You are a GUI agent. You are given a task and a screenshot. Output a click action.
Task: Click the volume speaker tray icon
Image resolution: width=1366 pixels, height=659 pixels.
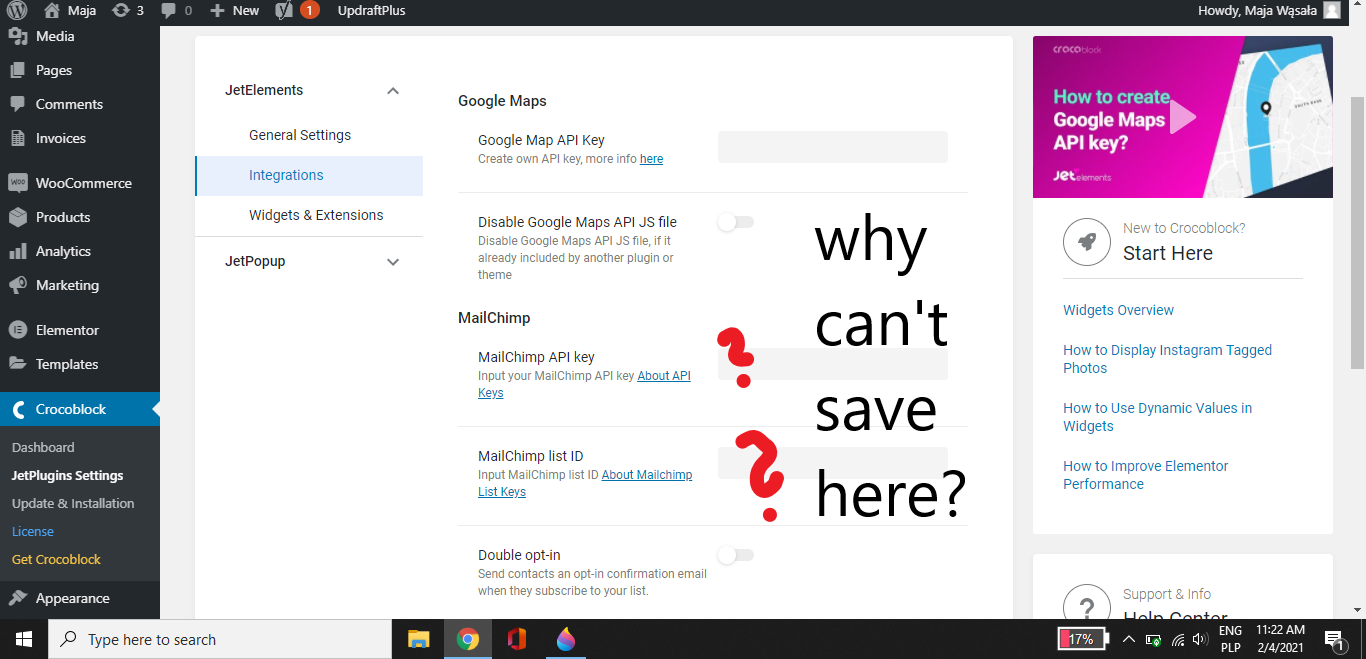(x=1201, y=639)
